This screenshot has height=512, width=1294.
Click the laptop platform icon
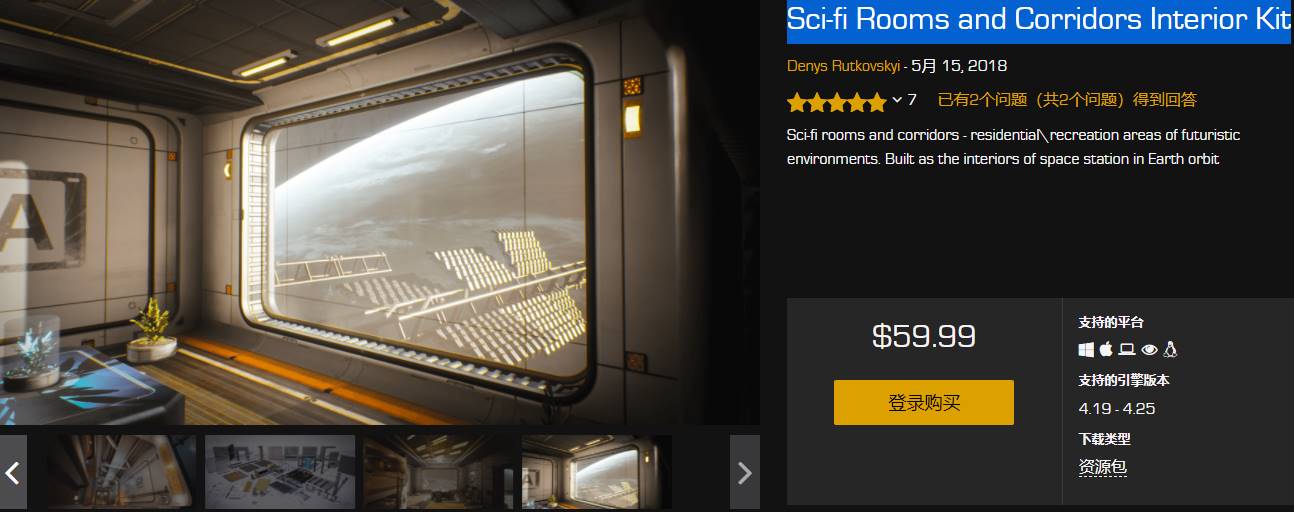coord(1127,349)
